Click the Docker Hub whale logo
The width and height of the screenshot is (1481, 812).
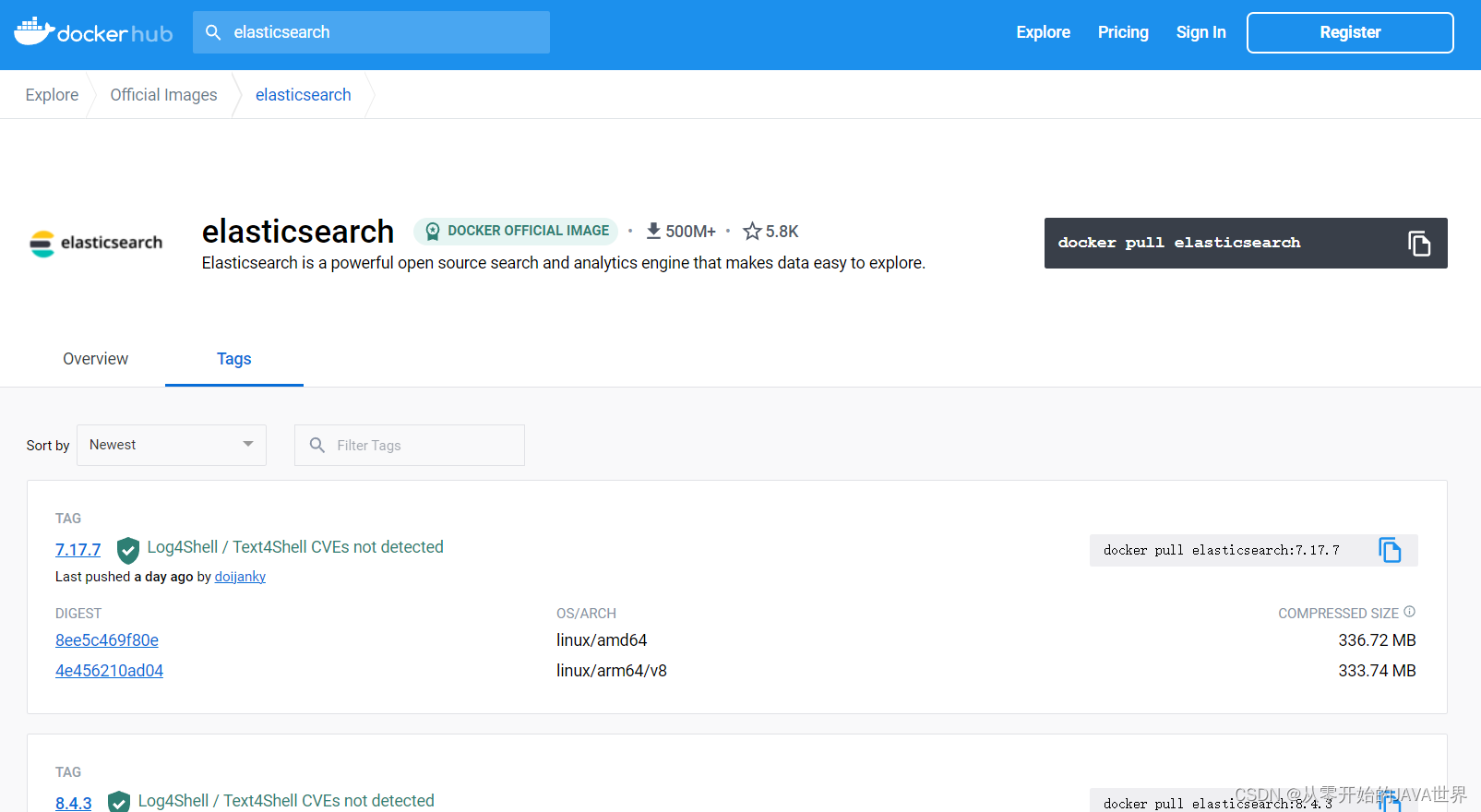click(x=93, y=32)
